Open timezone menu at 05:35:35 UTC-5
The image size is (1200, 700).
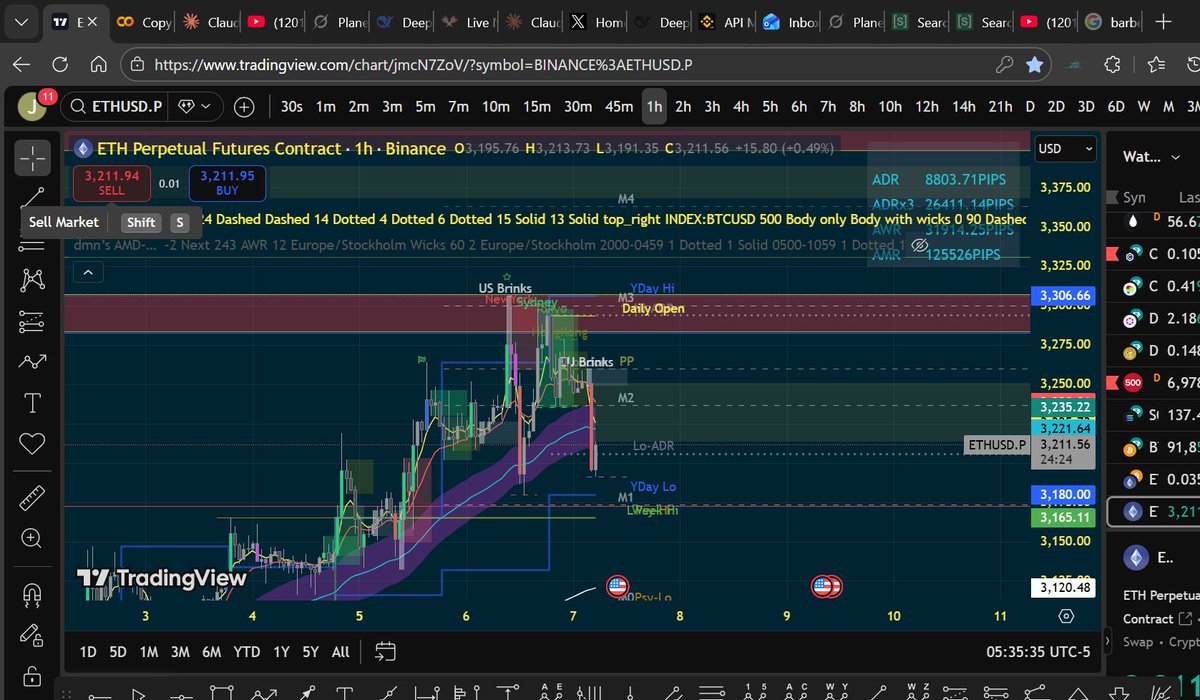[x=1038, y=652]
